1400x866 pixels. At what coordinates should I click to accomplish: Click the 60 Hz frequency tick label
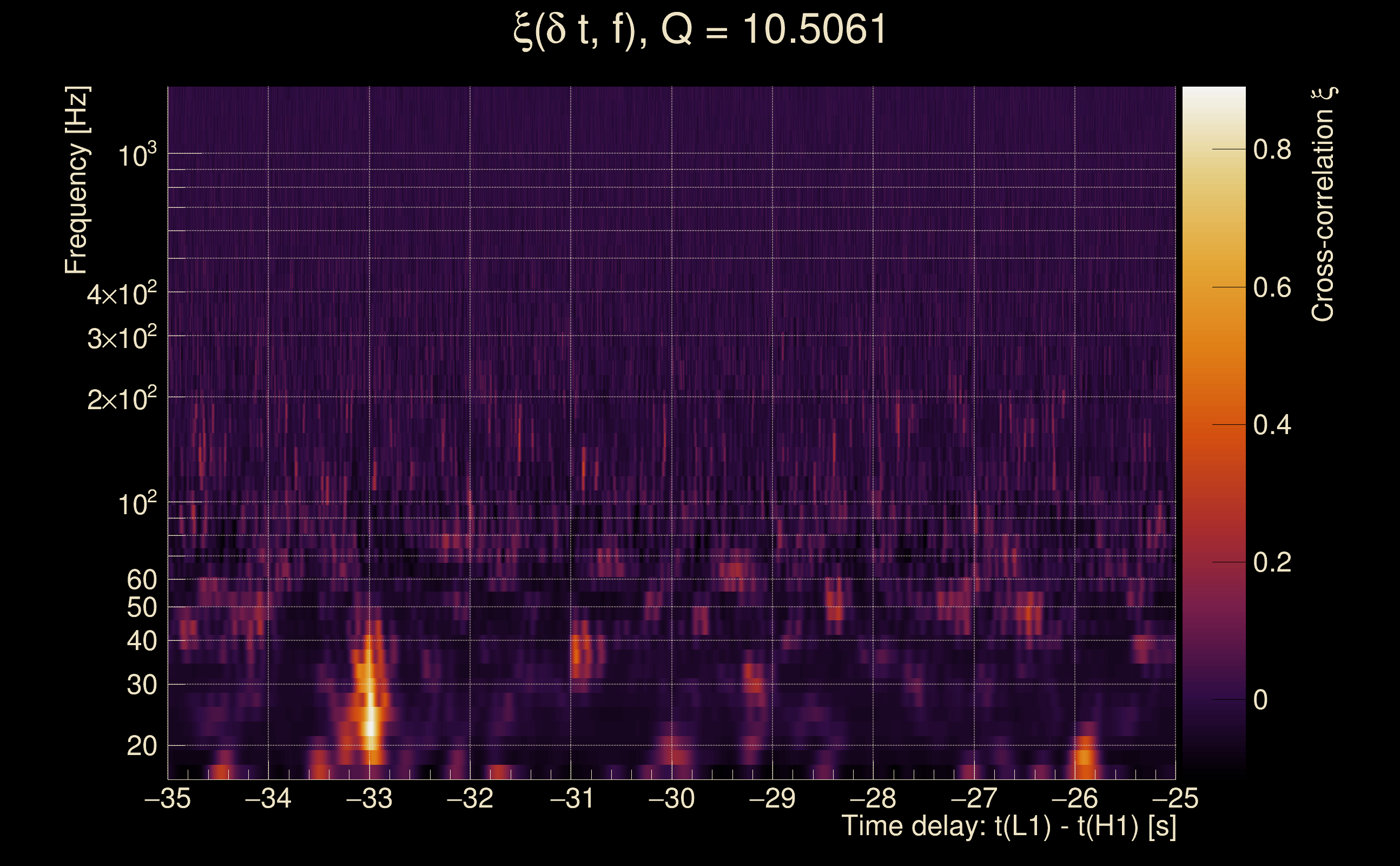pyautogui.click(x=141, y=580)
